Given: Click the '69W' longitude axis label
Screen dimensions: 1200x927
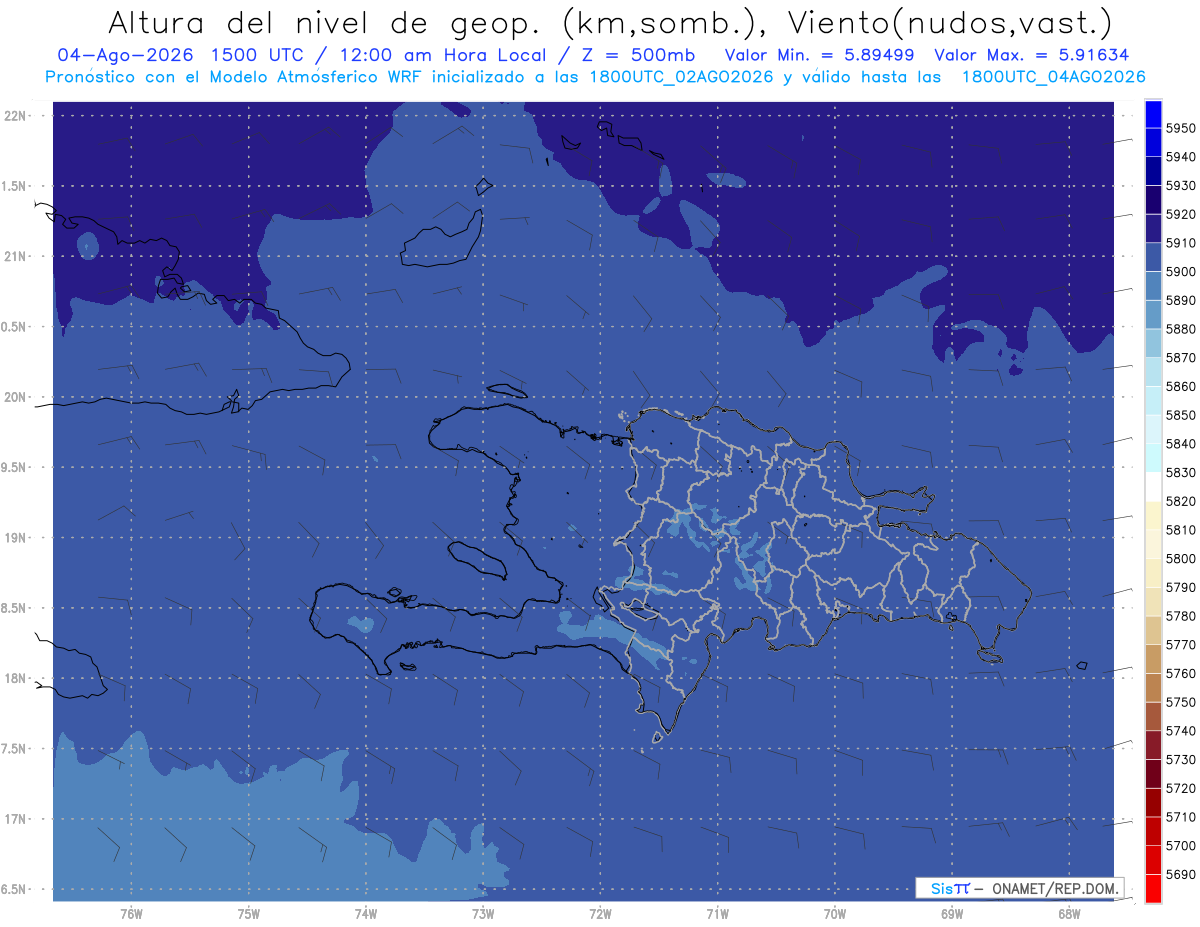Looking at the screenshot, I should [952, 914].
